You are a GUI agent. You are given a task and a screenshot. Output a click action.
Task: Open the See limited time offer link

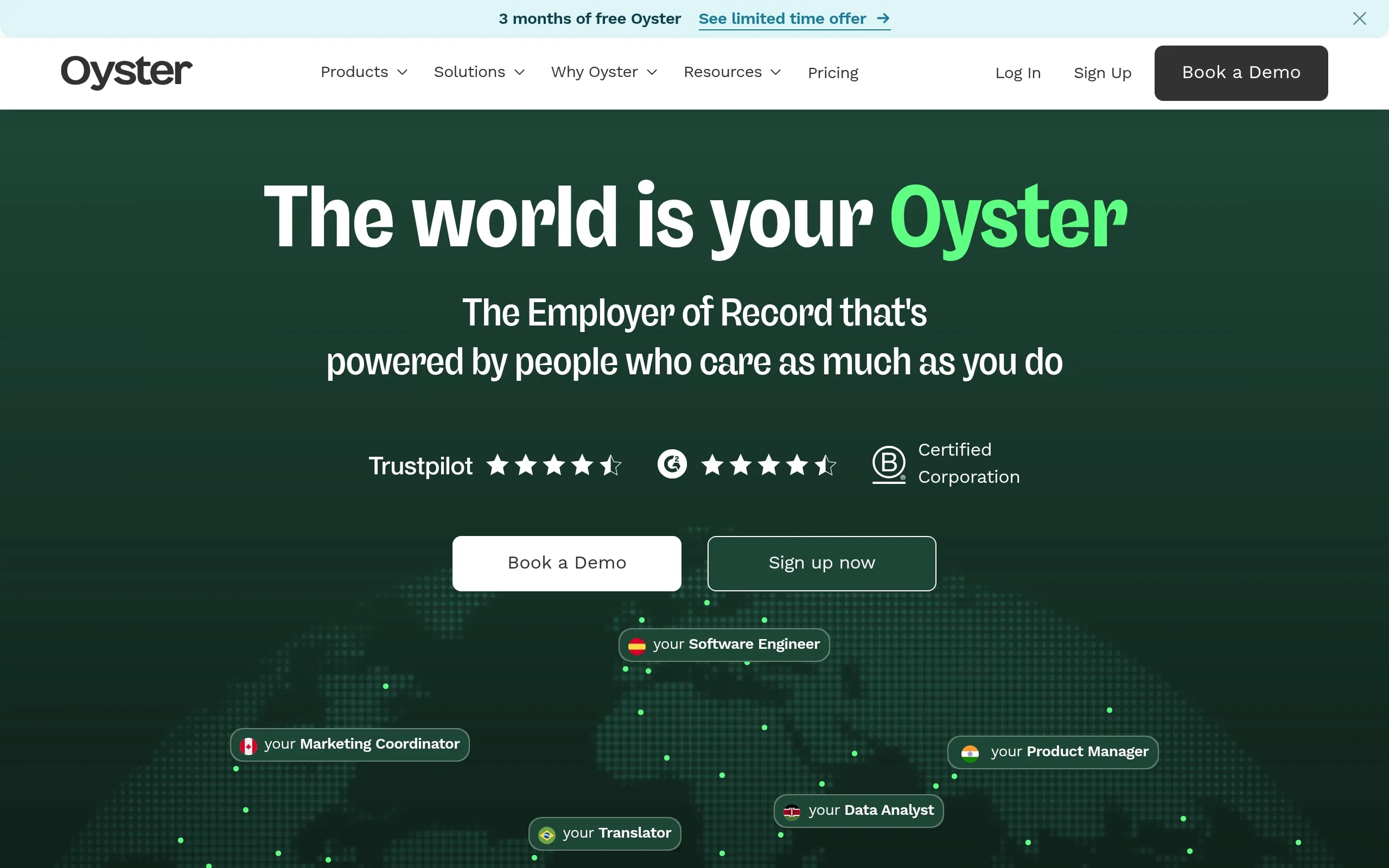[x=794, y=19]
